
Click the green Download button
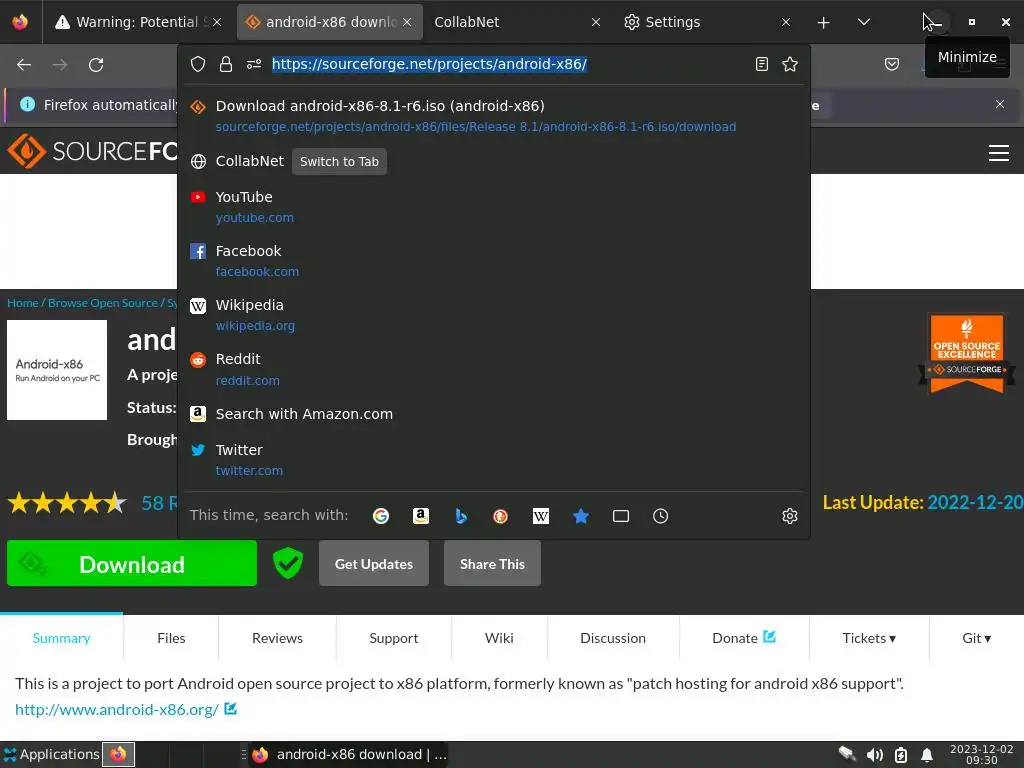132,563
